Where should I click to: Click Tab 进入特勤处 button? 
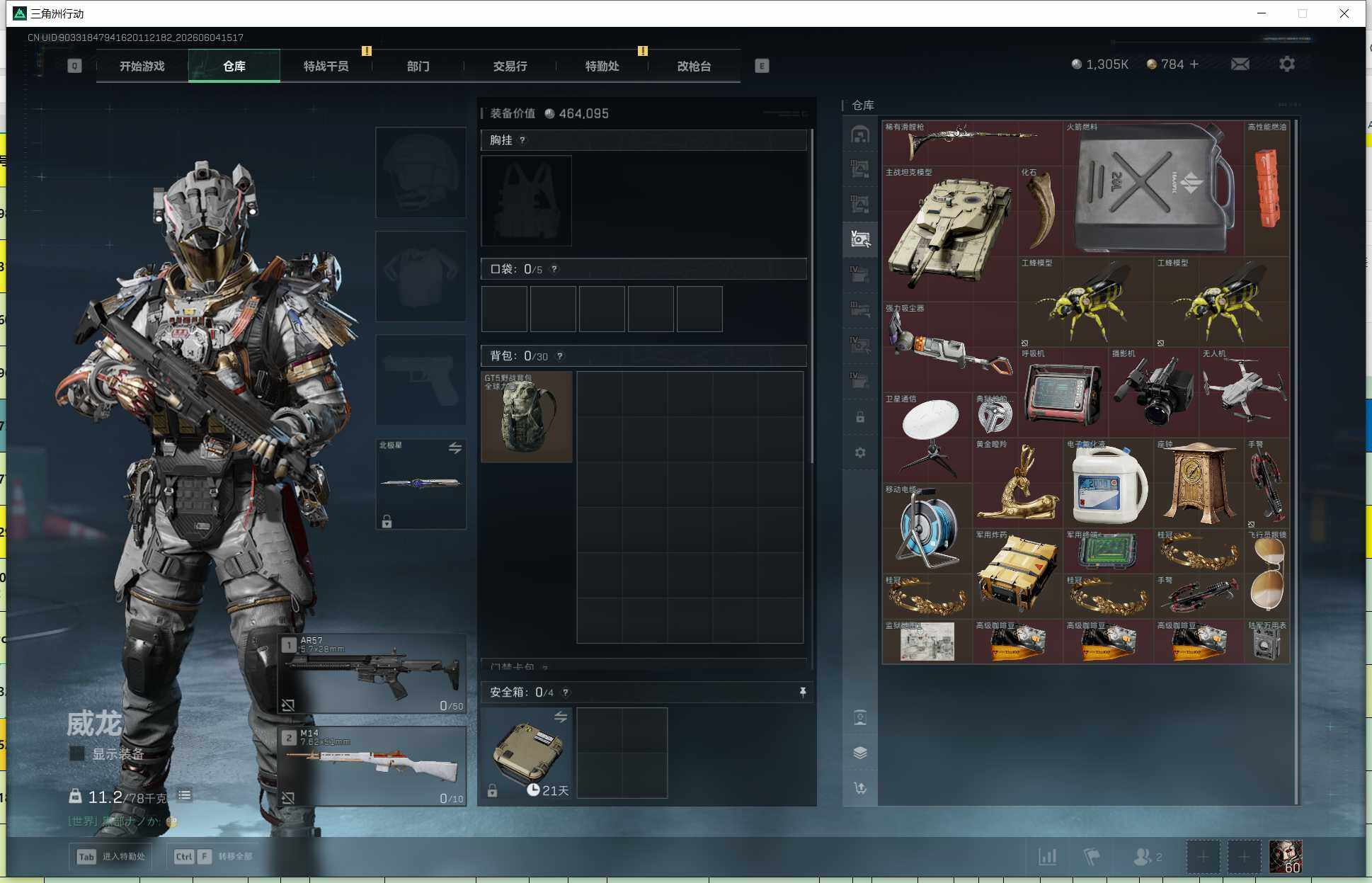pyautogui.click(x=111, y=857)
